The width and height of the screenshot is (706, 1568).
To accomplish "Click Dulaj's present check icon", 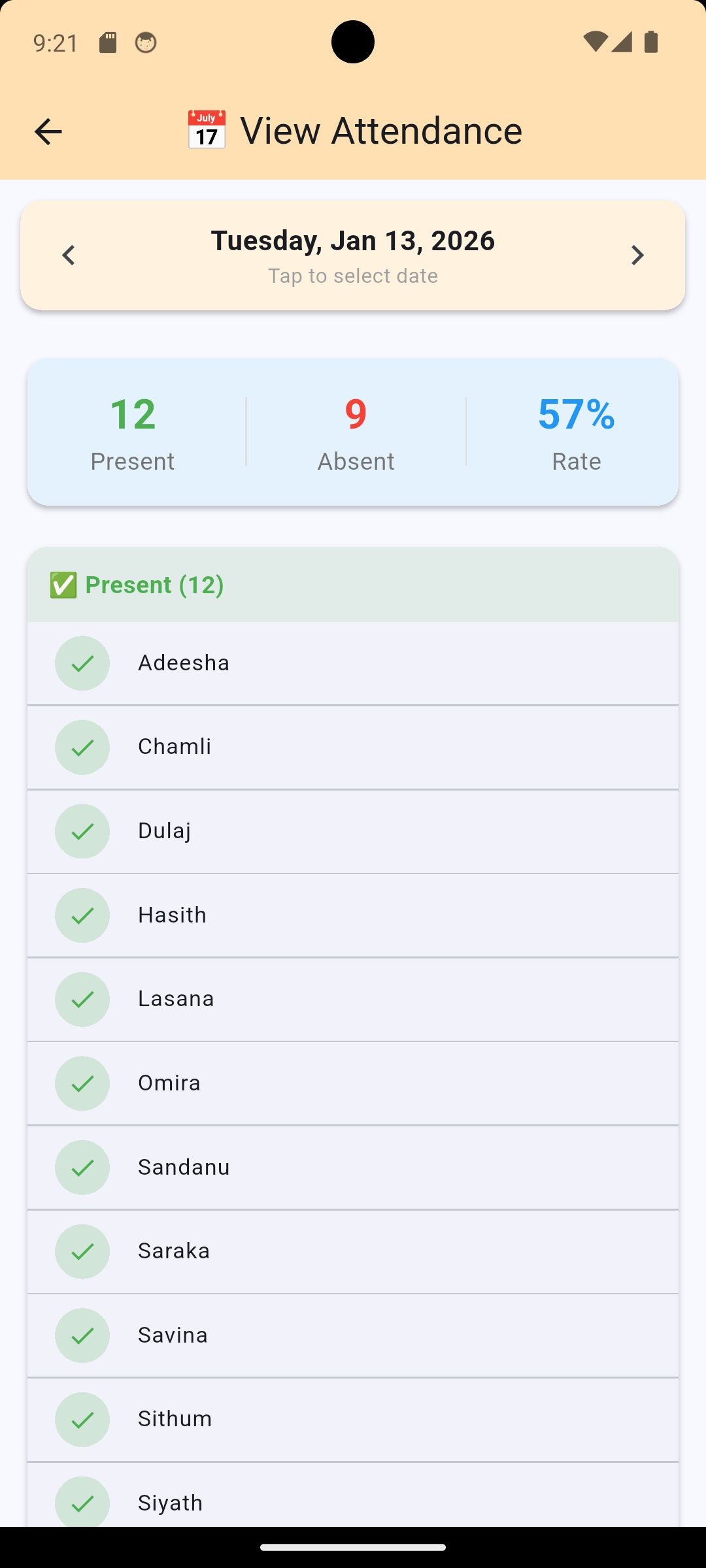I will pyautogui.click(x=82, y=831).
